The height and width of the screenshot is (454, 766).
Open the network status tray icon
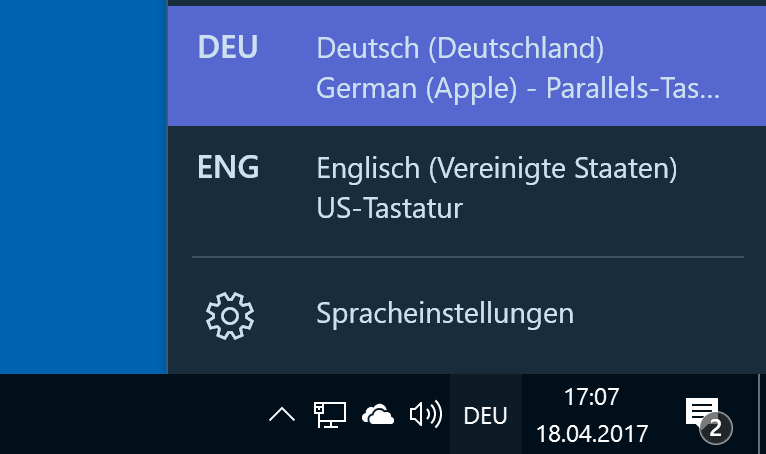point(330,415)
